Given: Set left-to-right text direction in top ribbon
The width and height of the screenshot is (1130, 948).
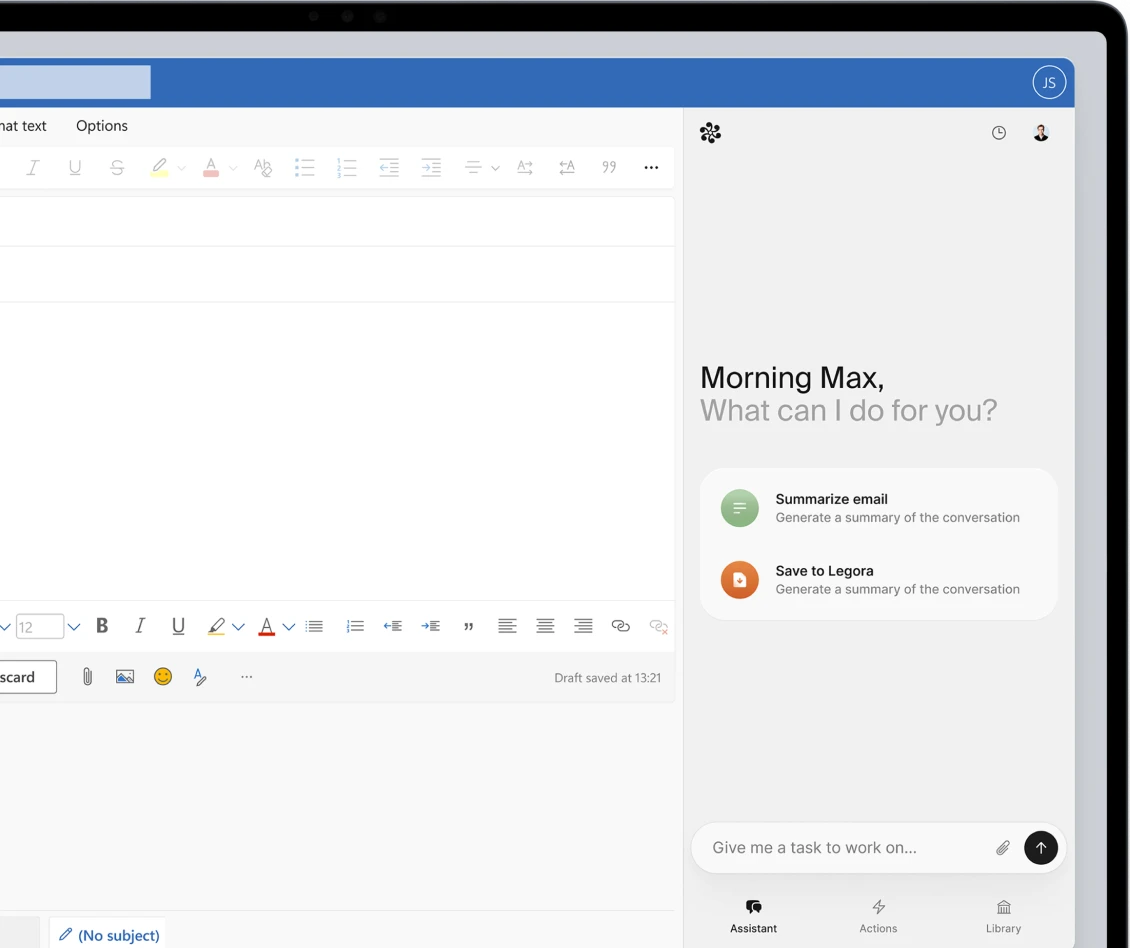Looking at the screenshot, I should point(525,167).
